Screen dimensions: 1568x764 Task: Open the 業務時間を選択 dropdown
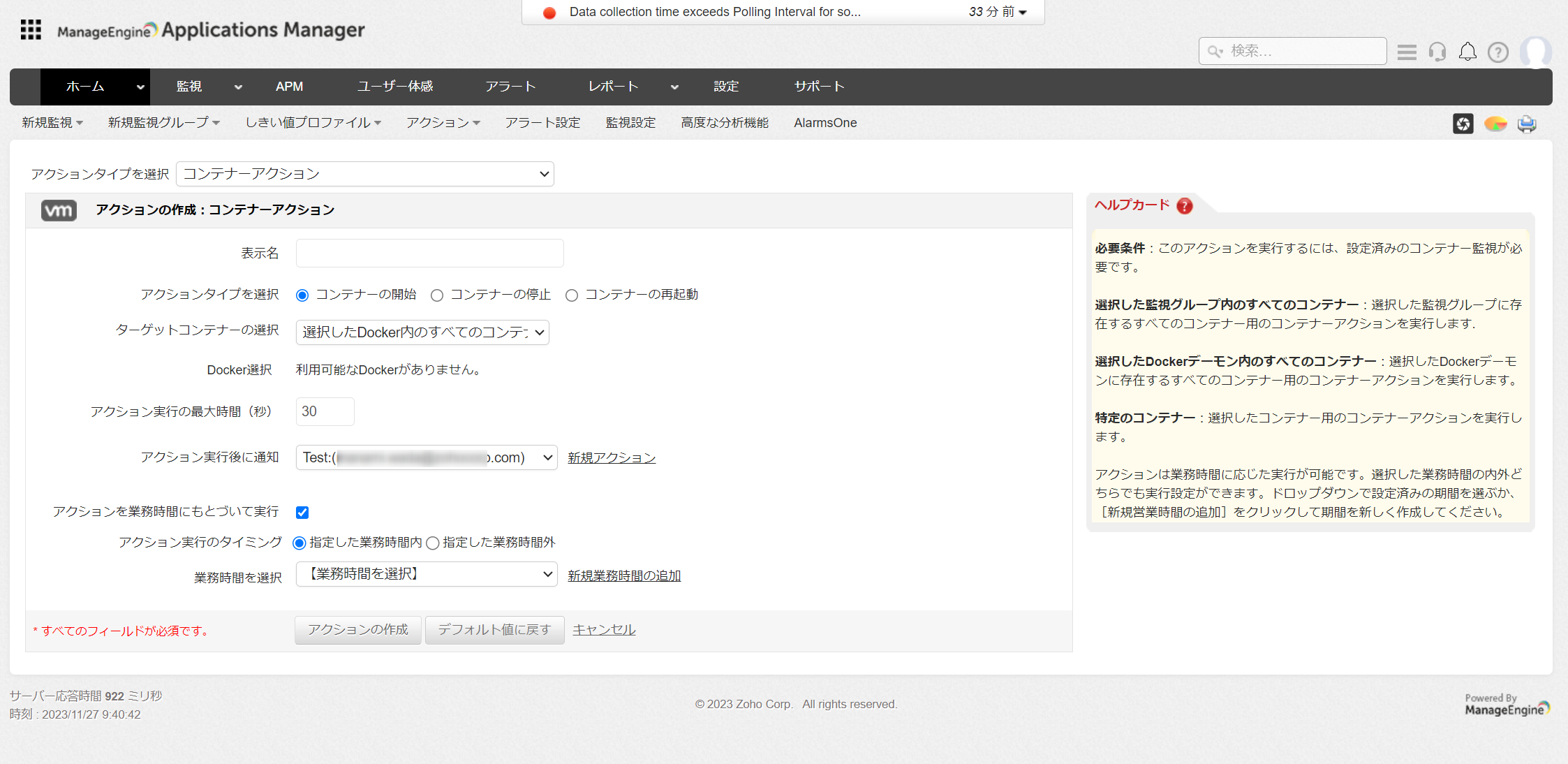pos(426,574)
